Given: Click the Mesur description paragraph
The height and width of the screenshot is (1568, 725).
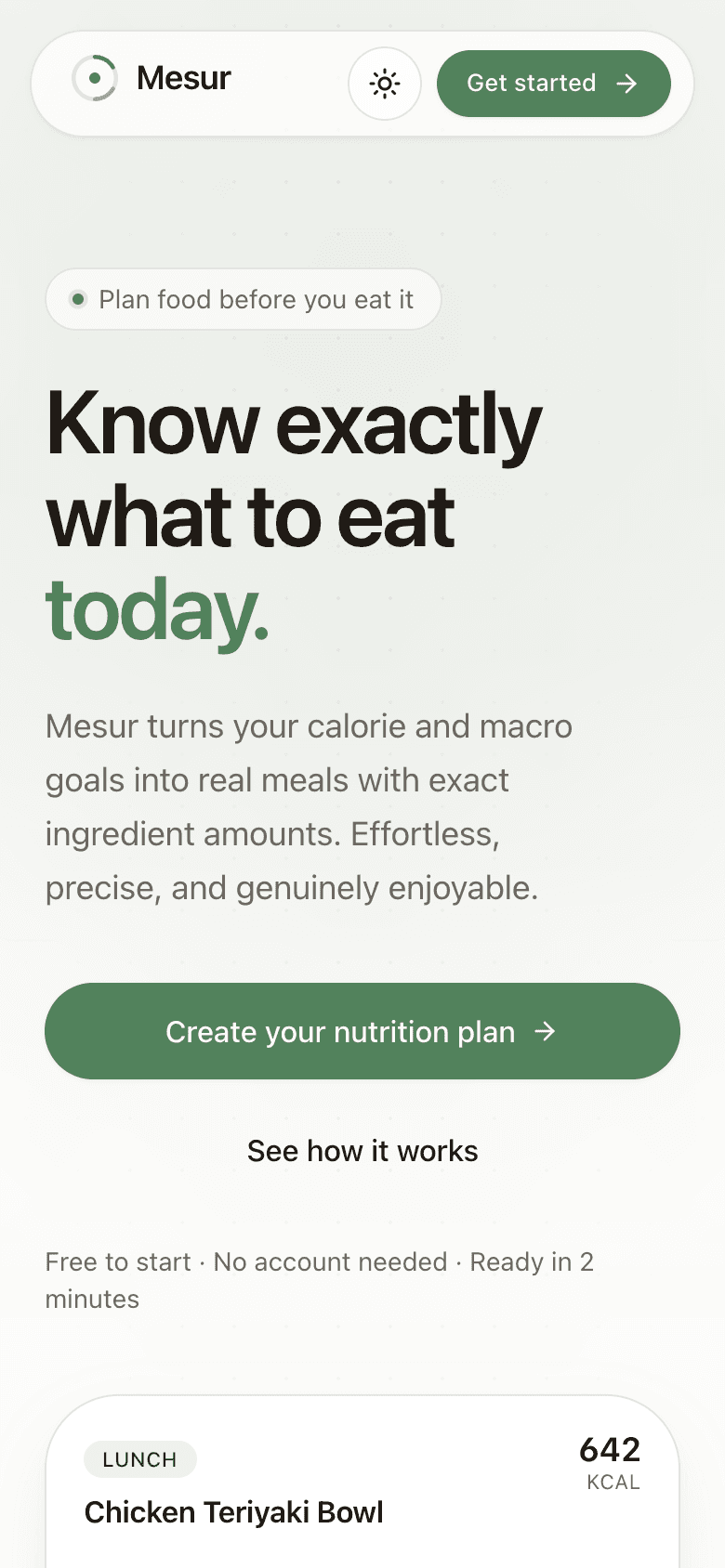Looking at the screenshot, I should (309, 807).
